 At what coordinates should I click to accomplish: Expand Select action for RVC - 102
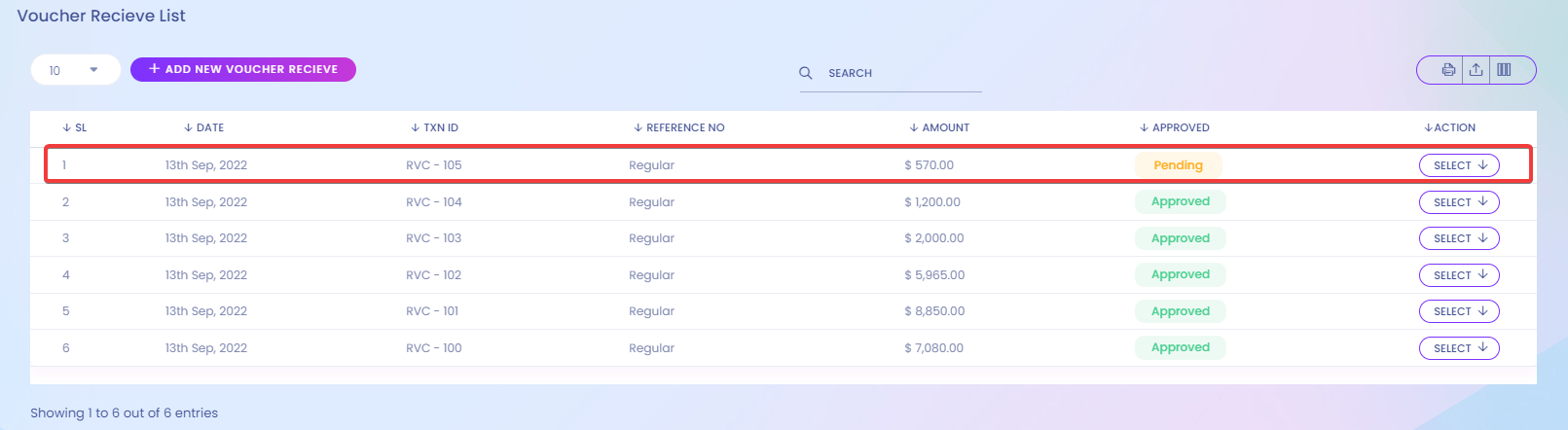pyautogui.click(x=1459, y=275)
